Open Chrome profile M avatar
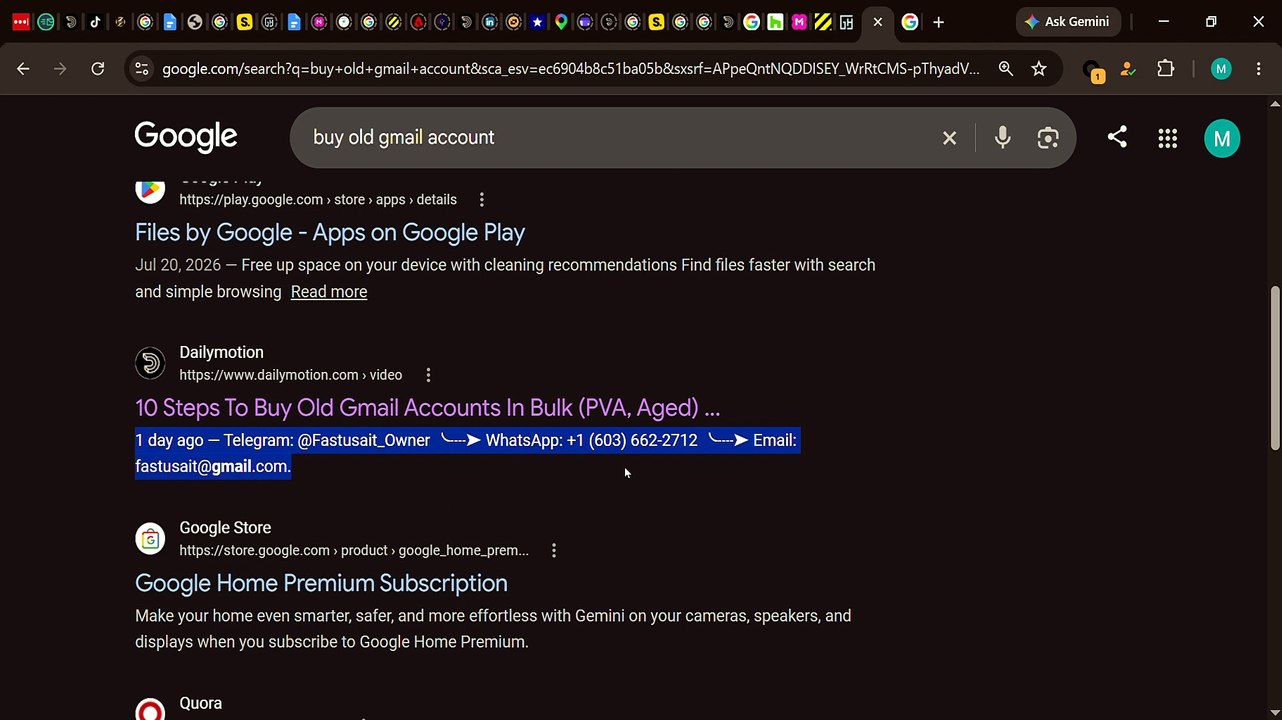 (1220, 69)
